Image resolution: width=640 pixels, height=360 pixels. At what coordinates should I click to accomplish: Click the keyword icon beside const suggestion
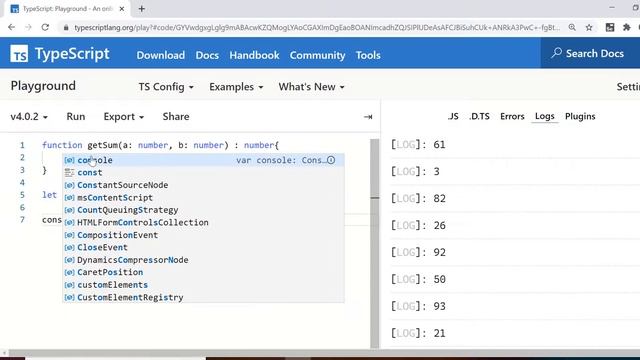(x=69, y=173)
